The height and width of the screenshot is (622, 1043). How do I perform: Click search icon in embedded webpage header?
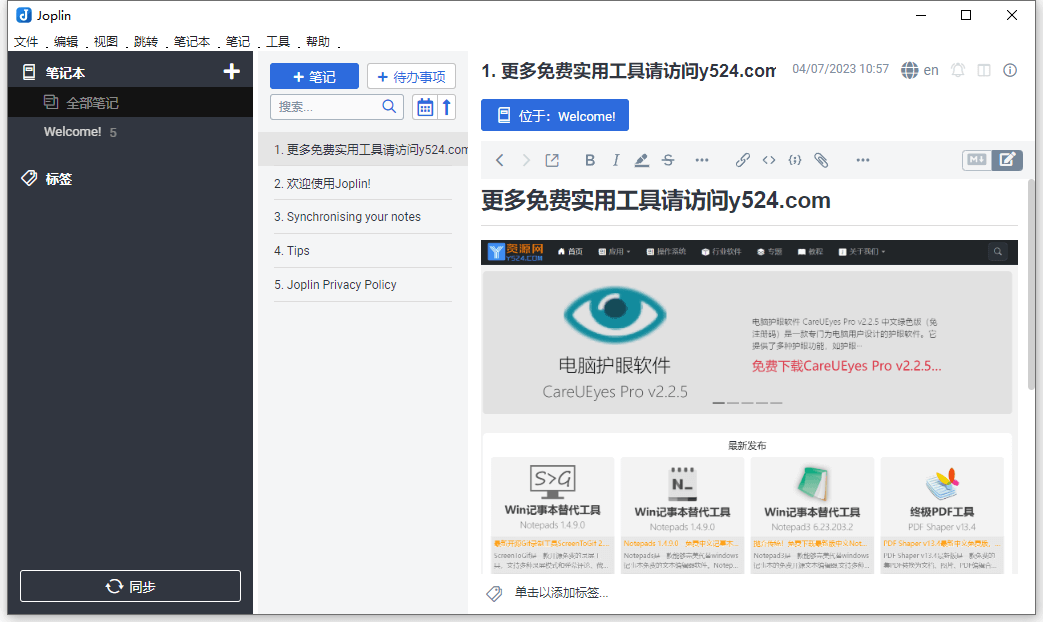(997, 251)
